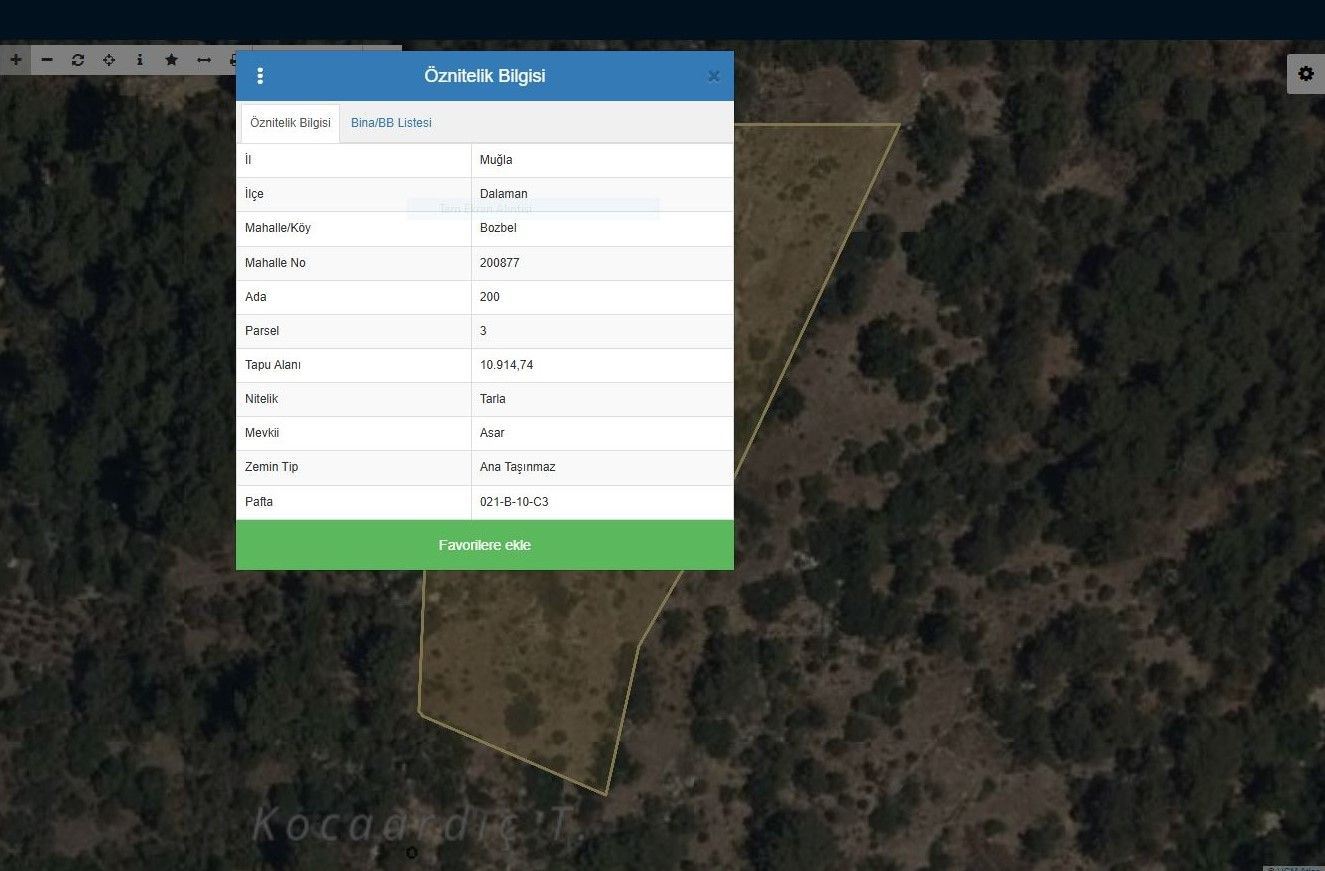The image size is (1325, 871).
Task: Select the info query tool
Action: [140, 60]
